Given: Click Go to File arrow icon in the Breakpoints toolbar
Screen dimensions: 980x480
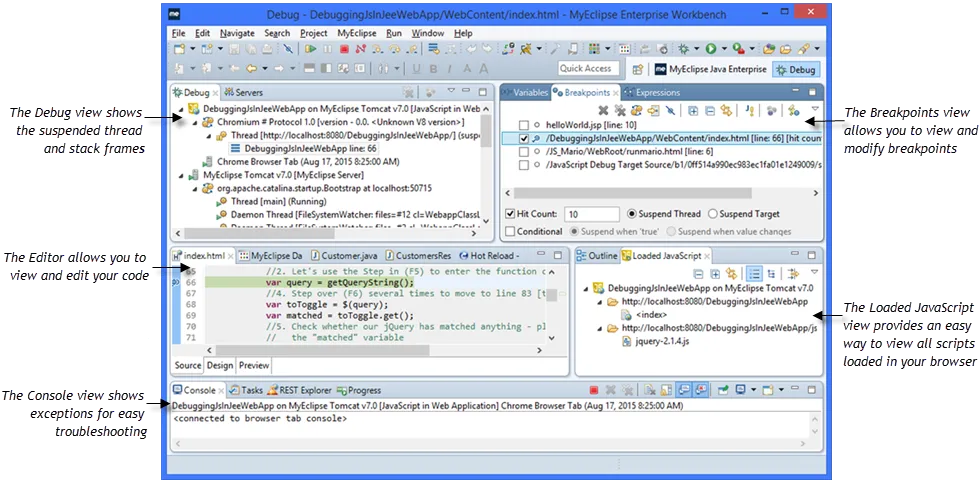Looking at the screenshot, I should (x=654, y=111).
